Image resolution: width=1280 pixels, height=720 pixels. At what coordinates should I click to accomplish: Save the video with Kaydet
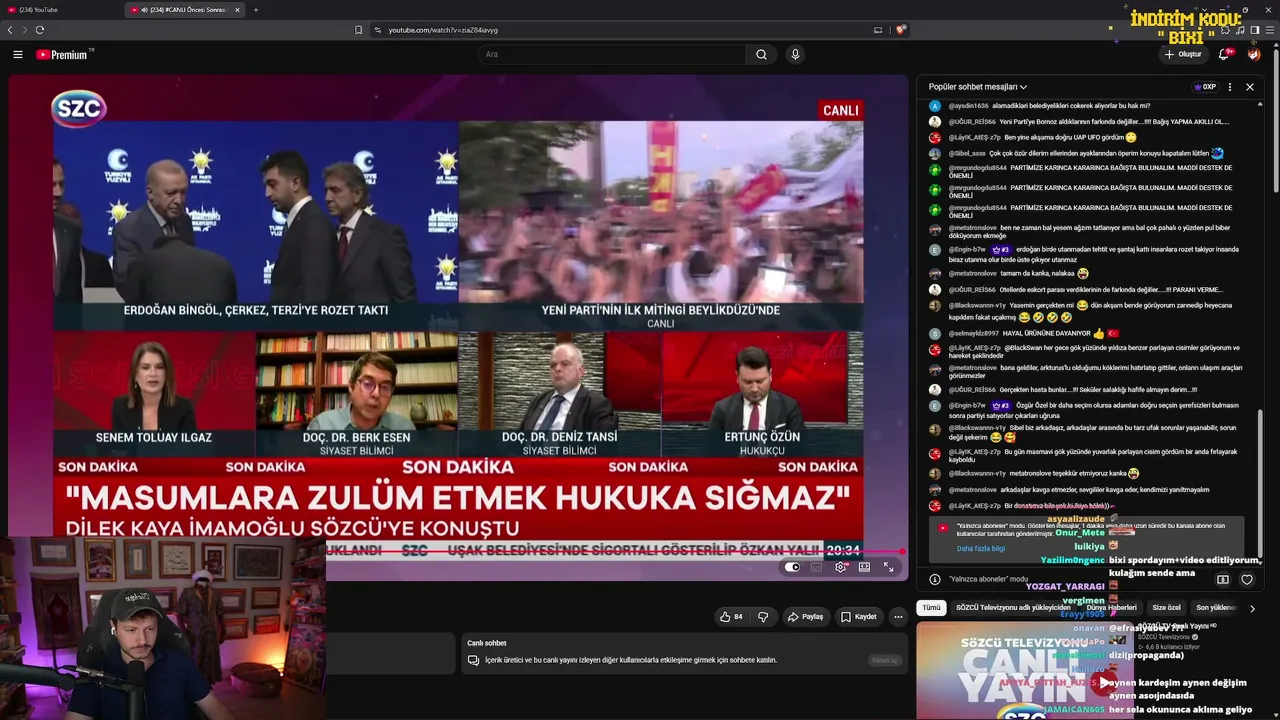(858, 617)
